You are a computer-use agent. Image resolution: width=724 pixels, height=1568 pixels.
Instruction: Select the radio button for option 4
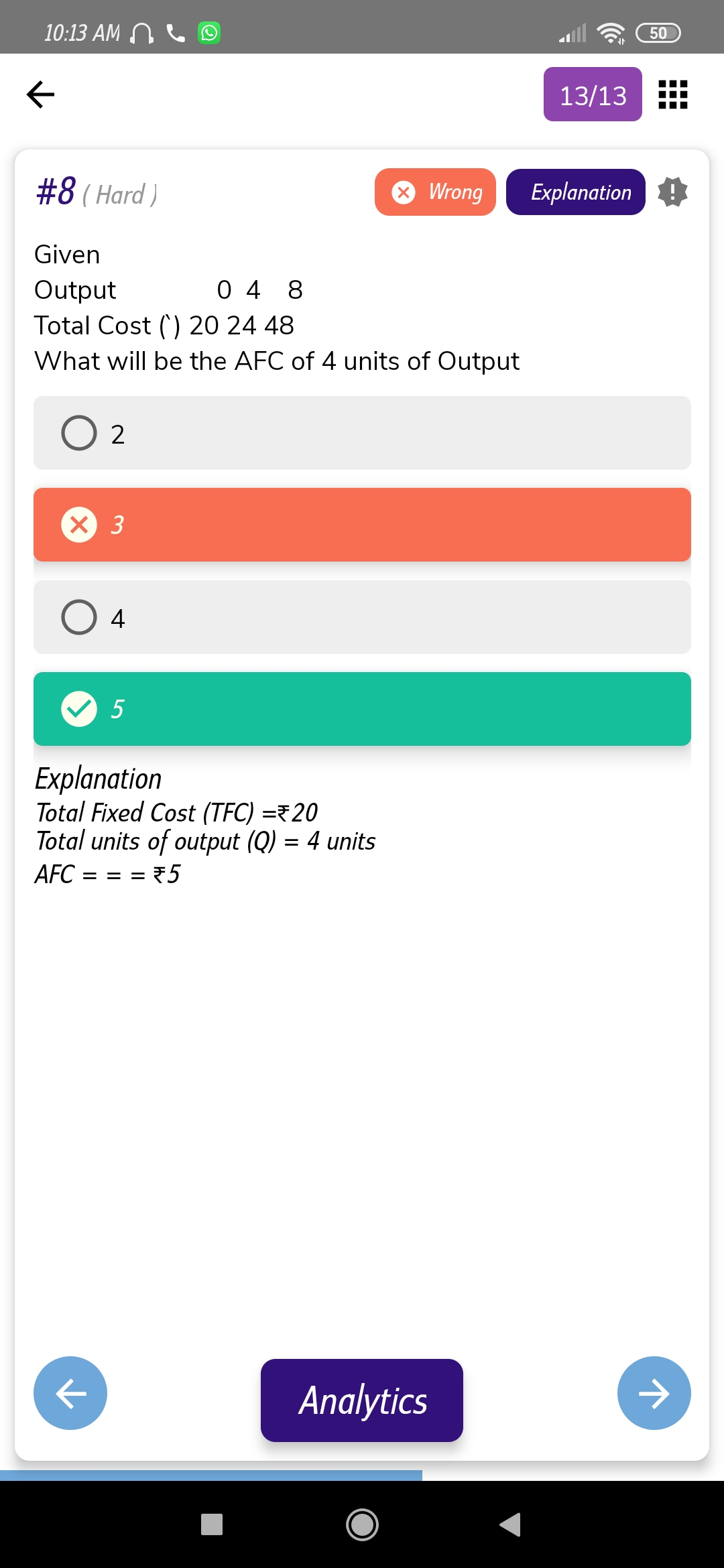(79, 617)
